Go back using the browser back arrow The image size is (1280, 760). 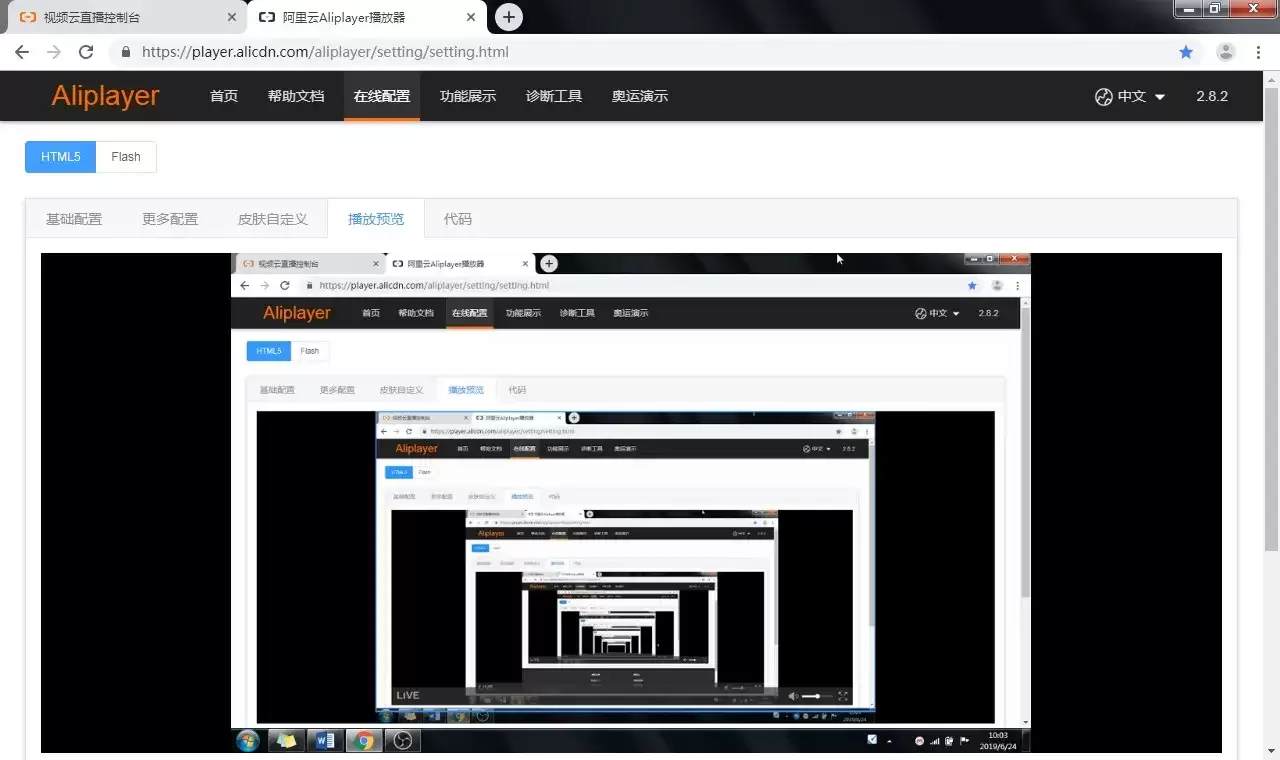tap(22, 52)
